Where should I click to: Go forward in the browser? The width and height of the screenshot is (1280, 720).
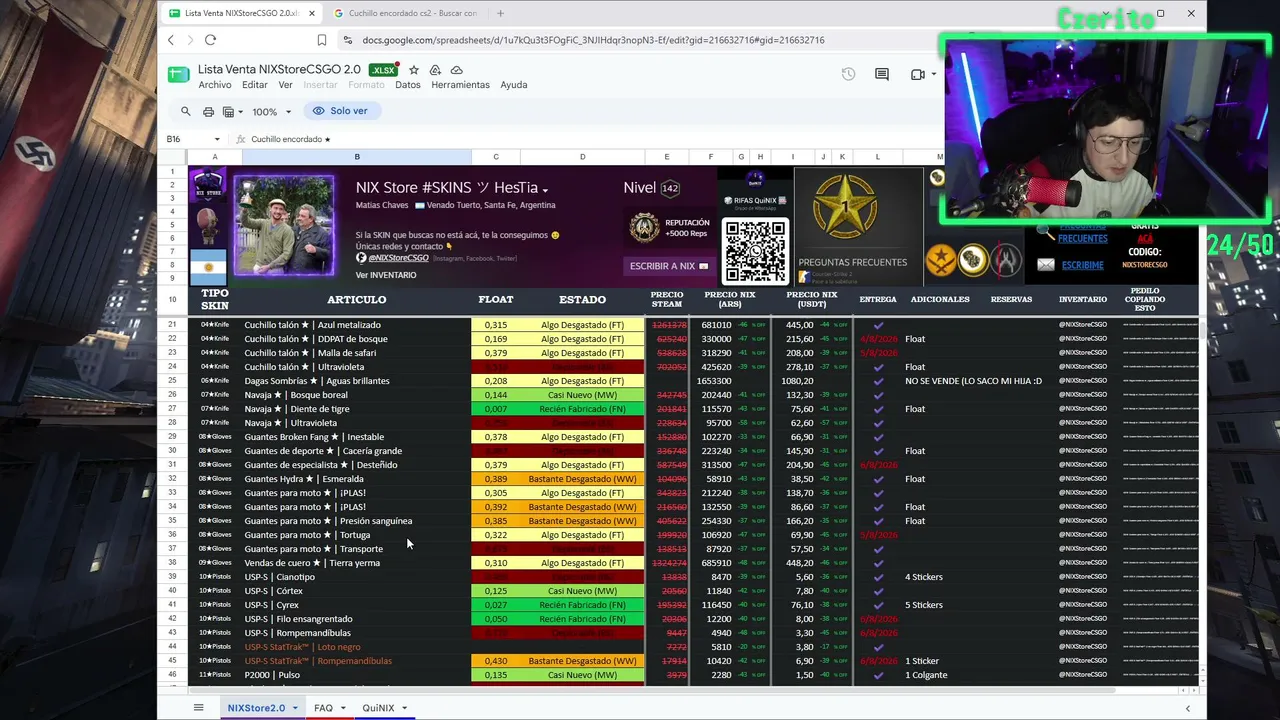click(190, 40)
